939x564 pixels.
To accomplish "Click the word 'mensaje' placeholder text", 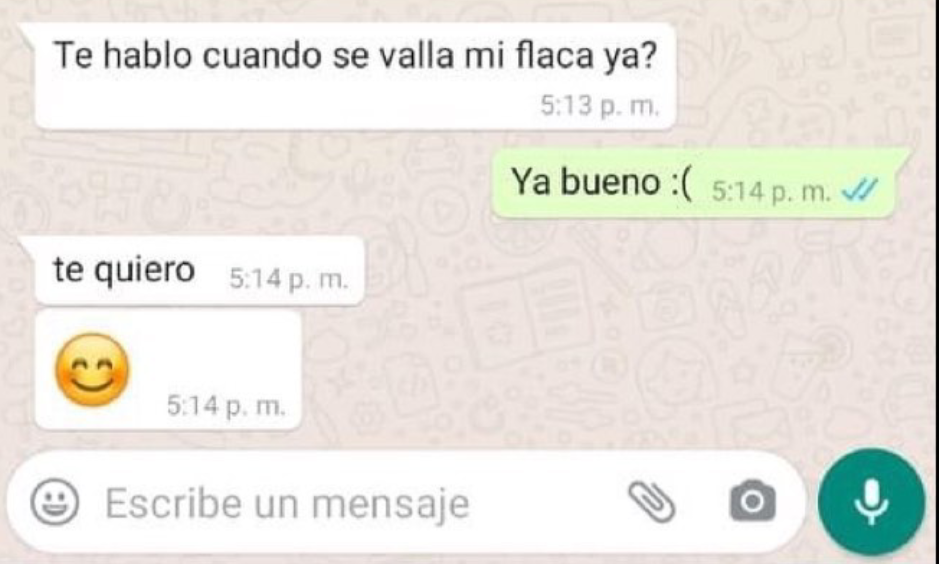I will 390,504.
